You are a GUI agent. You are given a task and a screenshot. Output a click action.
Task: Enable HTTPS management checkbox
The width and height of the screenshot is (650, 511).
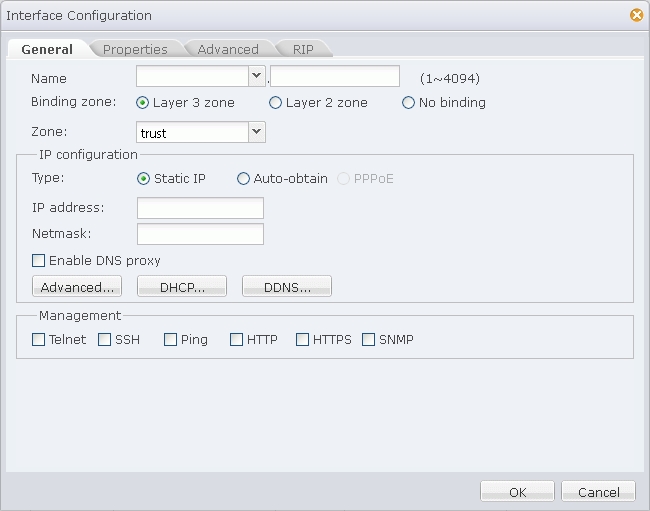click(303, 340)
